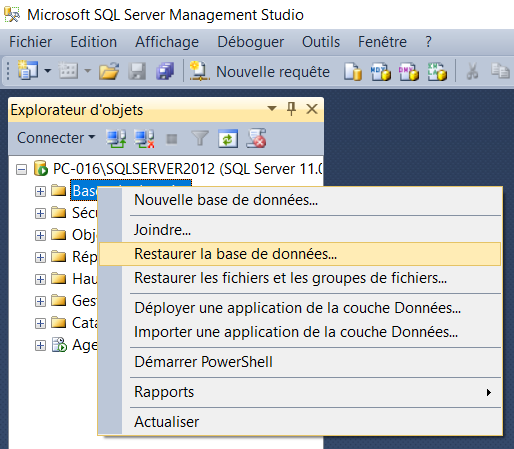This screenshot has width=514, height=449.
Task: Toggle the Explorateur d'objets pin icon
Action: coord(291,109)
